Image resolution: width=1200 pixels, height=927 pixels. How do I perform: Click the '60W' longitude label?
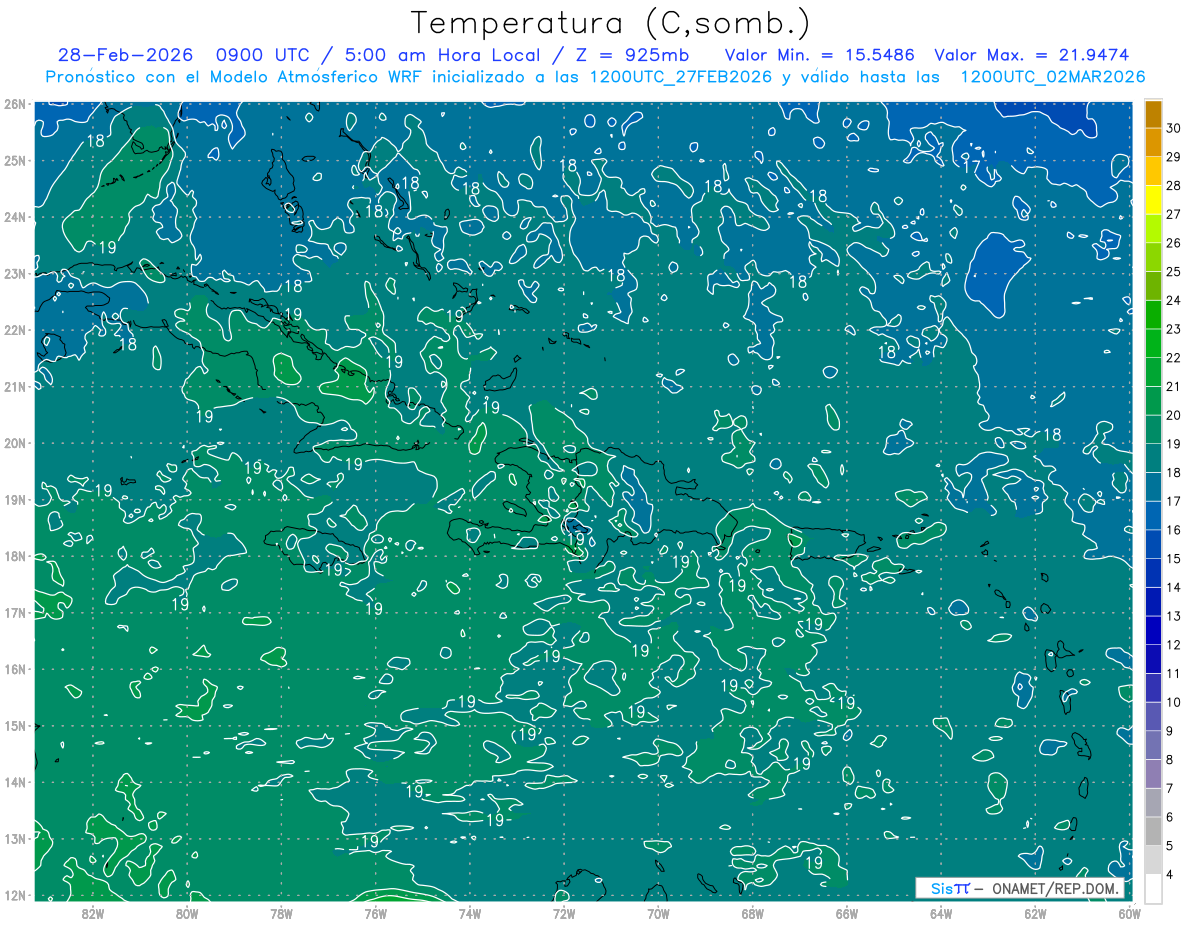click(1129, 913)
